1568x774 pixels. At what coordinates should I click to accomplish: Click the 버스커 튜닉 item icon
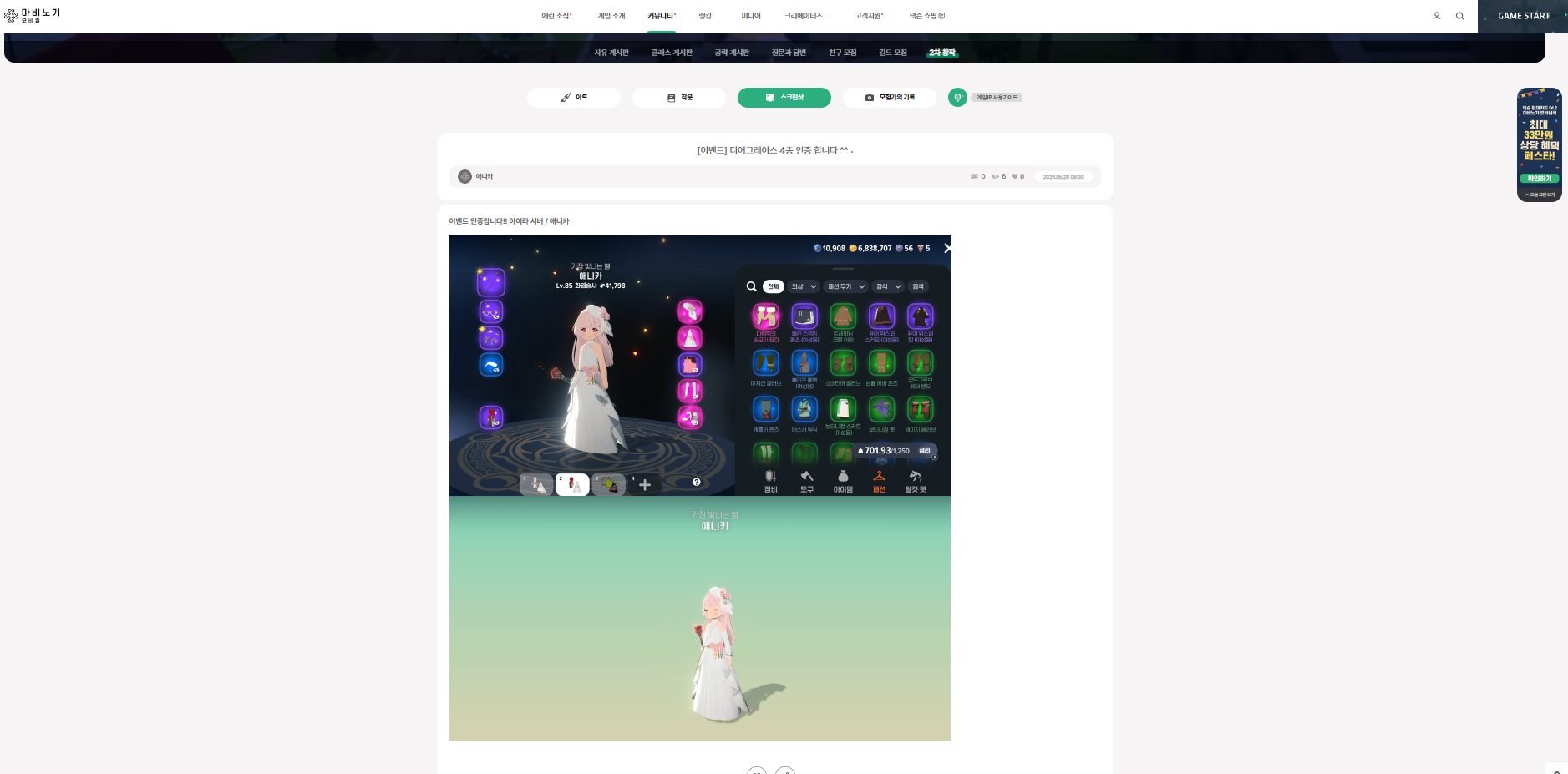pos(804,409)
